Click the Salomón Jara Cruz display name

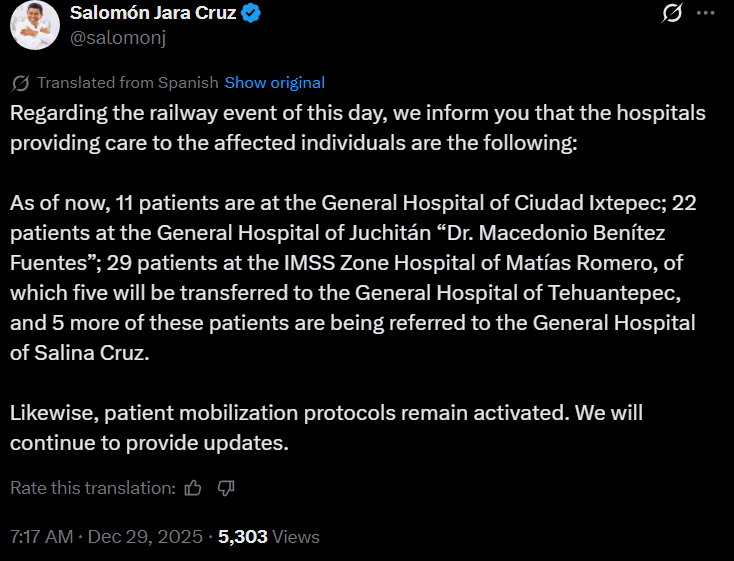click(155, 14)
